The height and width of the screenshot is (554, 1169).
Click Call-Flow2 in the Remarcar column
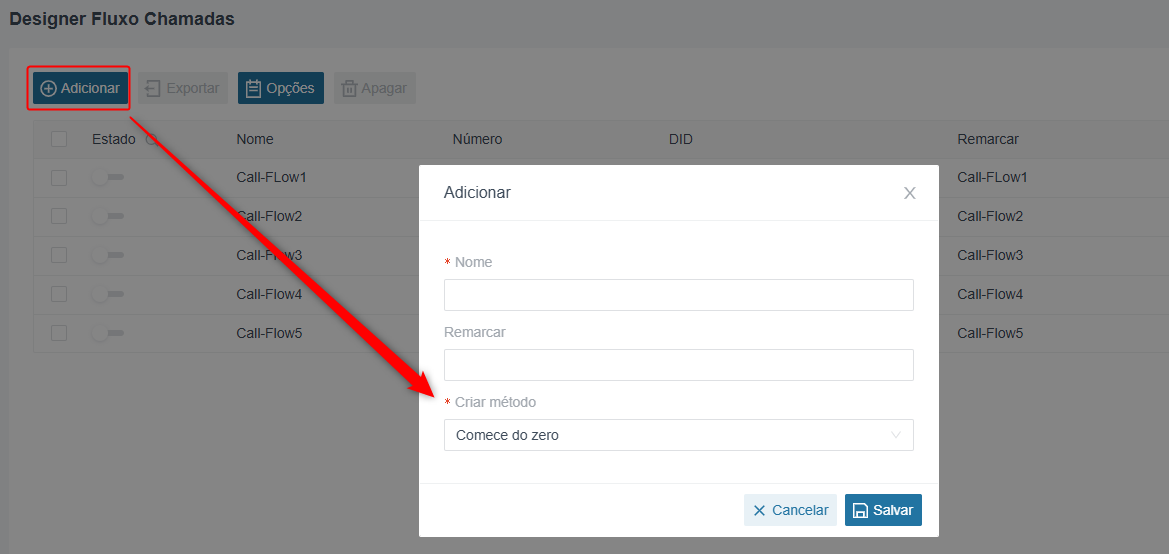coord(990,216)
